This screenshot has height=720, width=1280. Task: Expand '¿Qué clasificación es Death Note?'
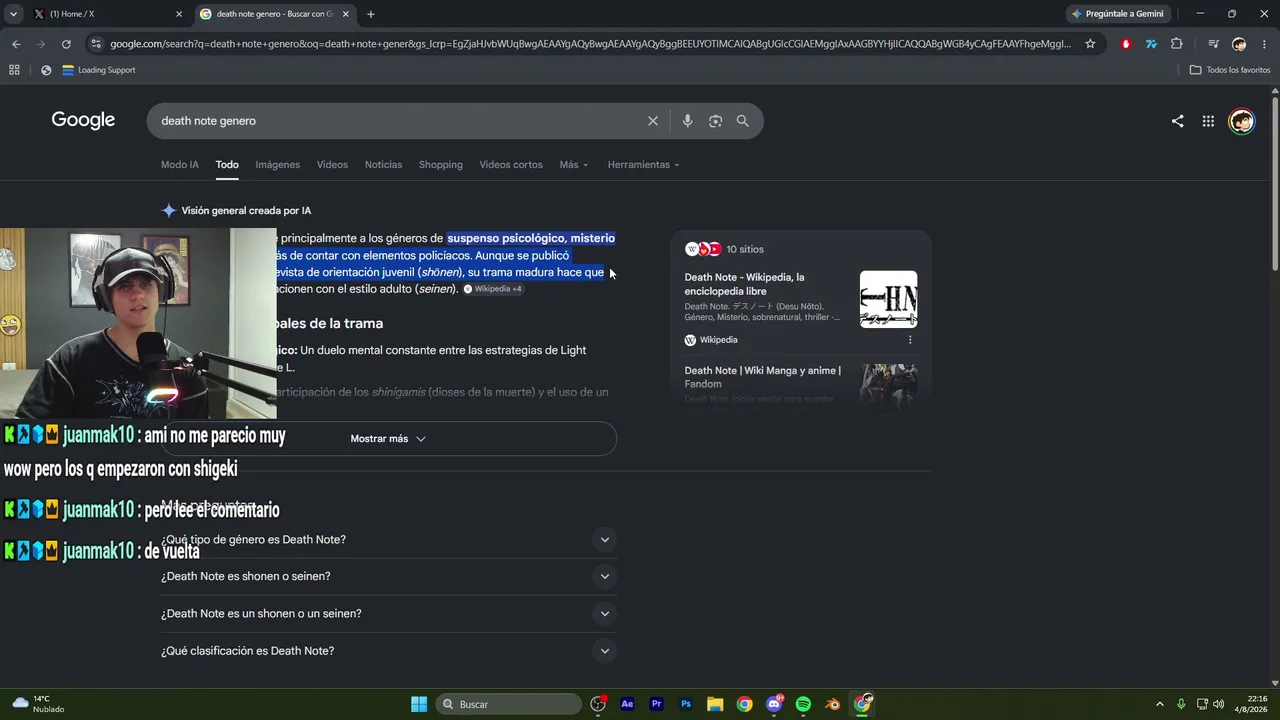[388, 651]
